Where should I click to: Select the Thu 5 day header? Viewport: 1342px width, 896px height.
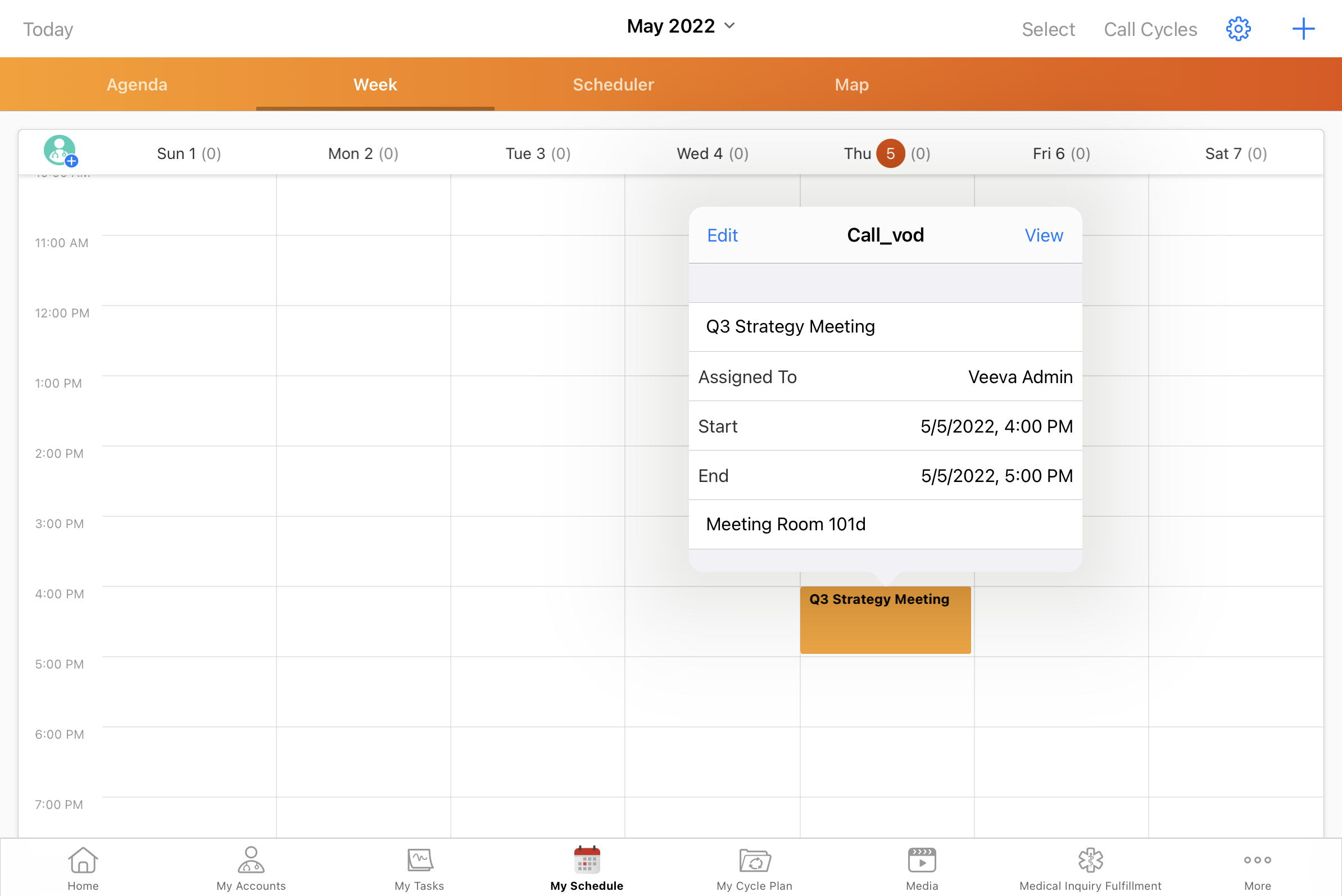coord(886,153)
